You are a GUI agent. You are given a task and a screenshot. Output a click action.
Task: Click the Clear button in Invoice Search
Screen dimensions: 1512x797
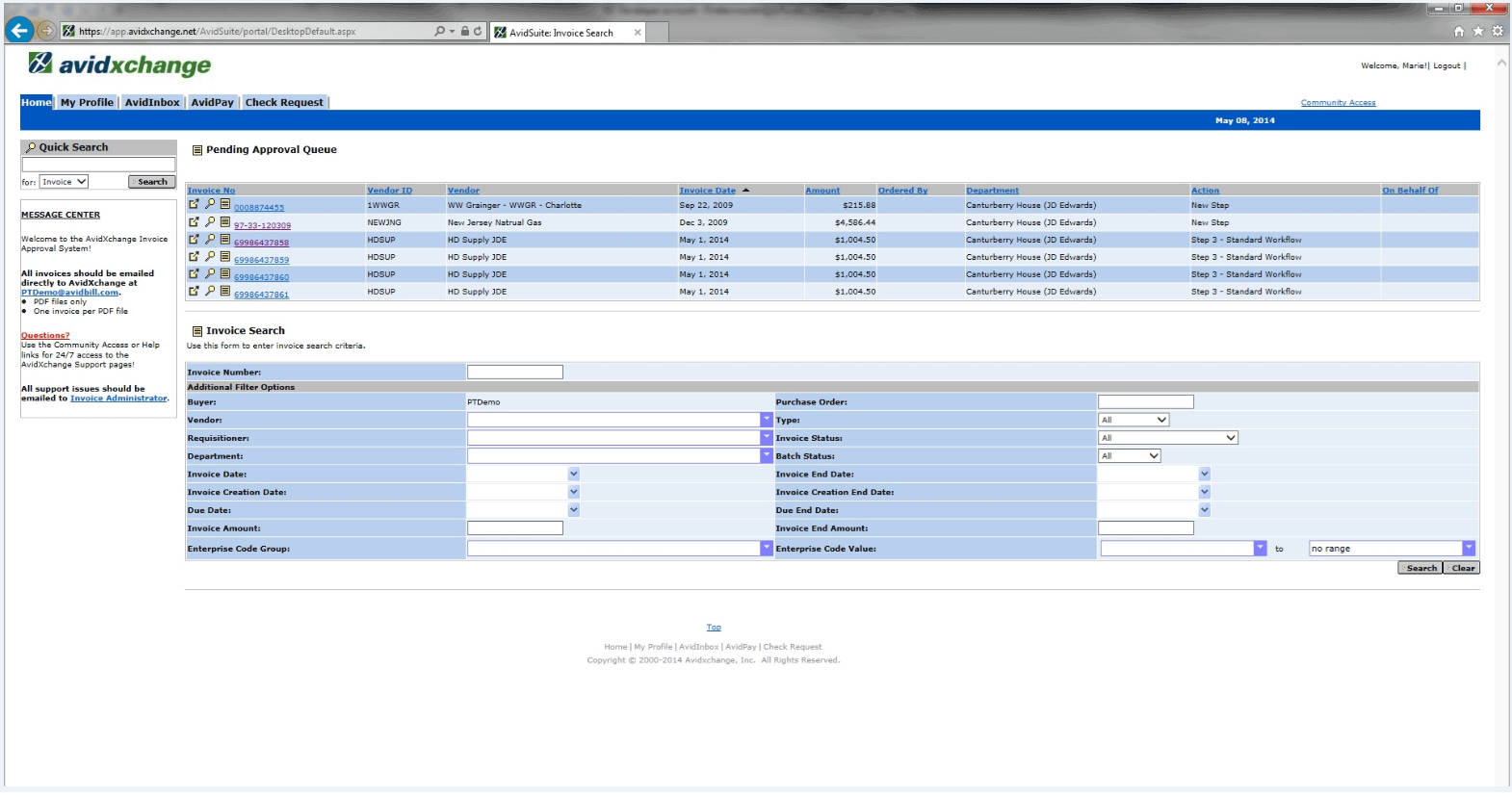(x=1462, y=568)
